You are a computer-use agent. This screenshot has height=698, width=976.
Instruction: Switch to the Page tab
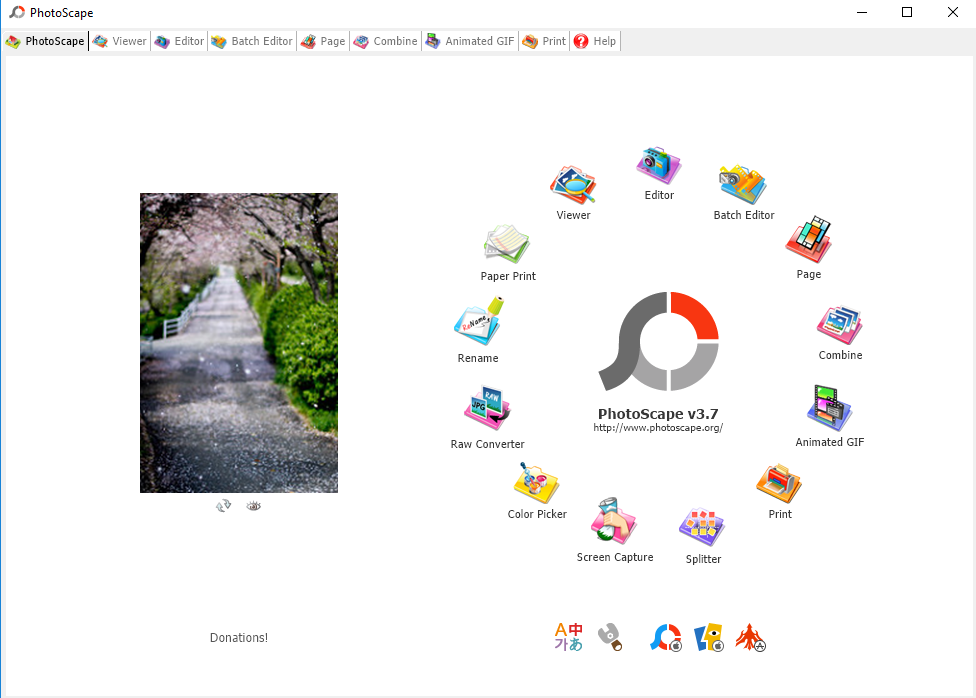[x=323, y=41]
